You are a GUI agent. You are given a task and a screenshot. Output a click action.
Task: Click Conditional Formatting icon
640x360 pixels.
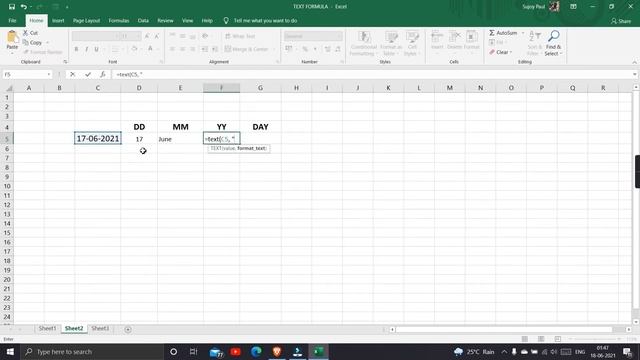363,43
